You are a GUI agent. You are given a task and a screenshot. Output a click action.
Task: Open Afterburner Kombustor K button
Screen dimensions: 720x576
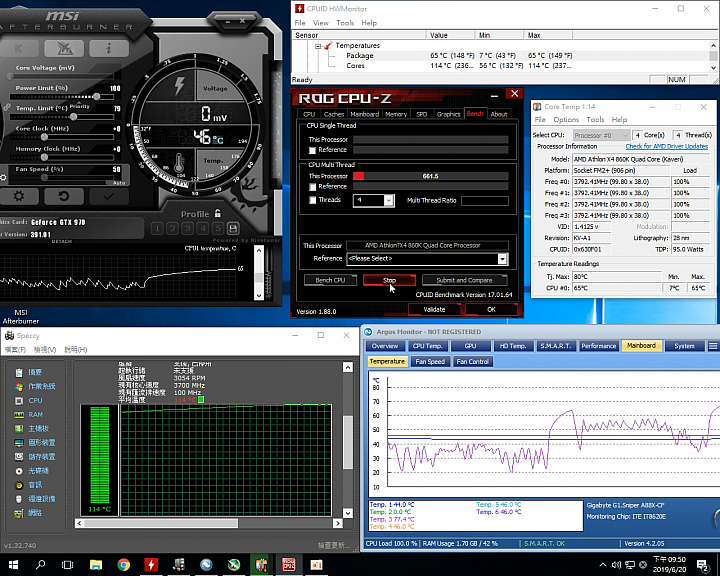[19, 48]
